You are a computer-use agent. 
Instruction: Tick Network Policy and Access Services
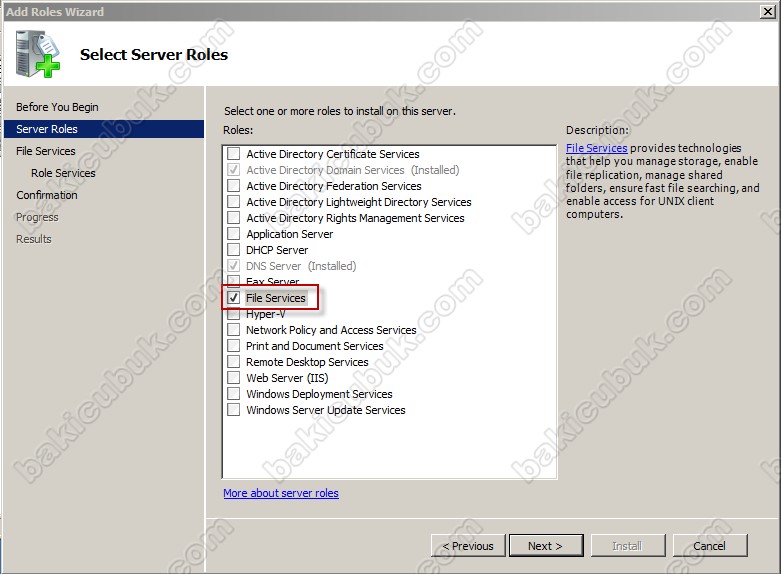tap(233, 329)
